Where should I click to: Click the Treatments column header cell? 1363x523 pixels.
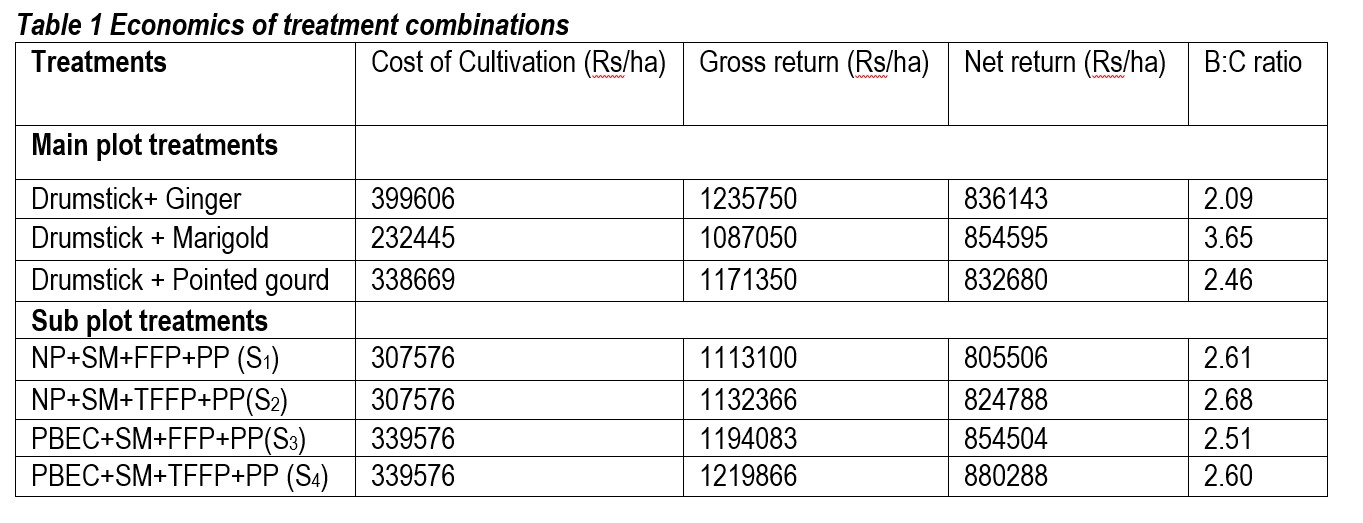pyautogui.click(x=99, y=63)
